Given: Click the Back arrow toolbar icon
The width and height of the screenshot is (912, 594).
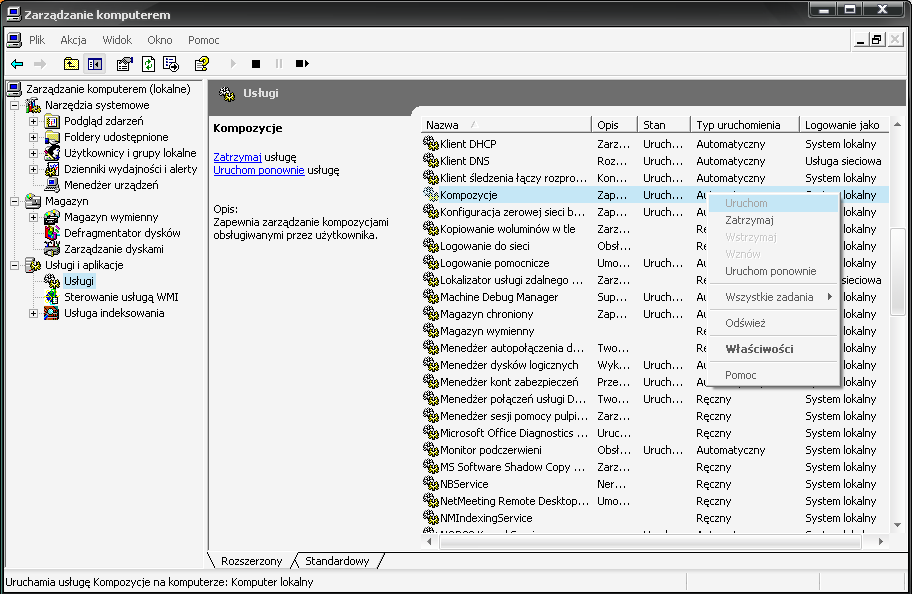Looking at the screenshot, I should (17, 64).
